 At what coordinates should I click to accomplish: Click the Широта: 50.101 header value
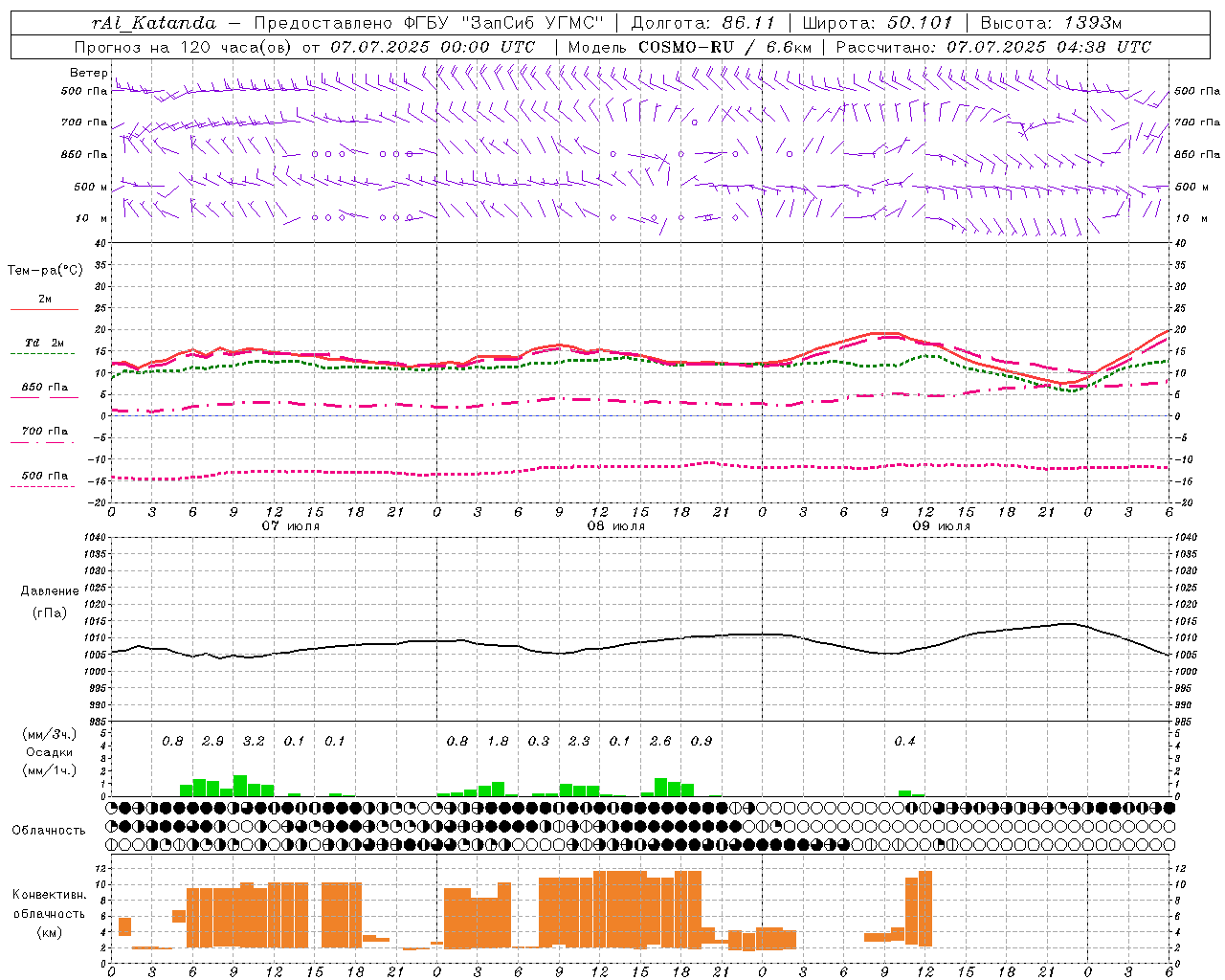pyautogui.click(x=878, y=23)
